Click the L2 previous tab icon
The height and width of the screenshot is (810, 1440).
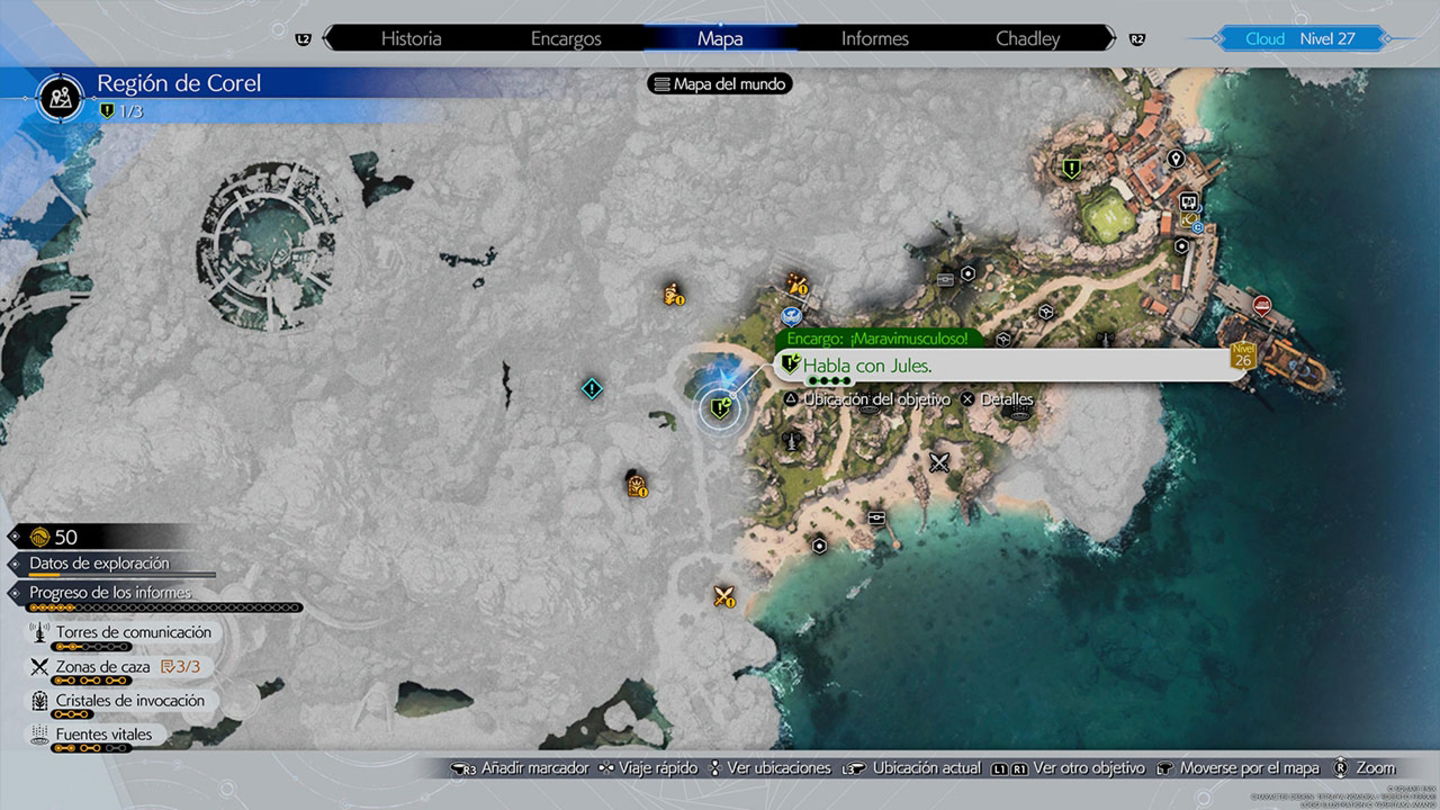click(304, 39)
